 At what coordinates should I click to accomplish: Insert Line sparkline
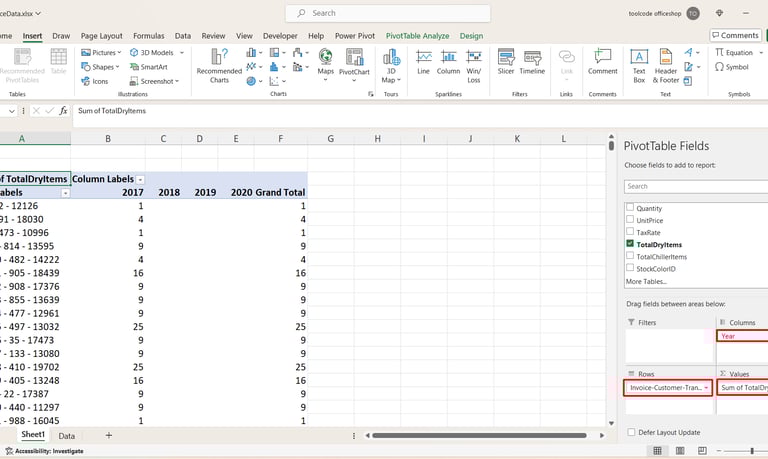pos(423,62)
